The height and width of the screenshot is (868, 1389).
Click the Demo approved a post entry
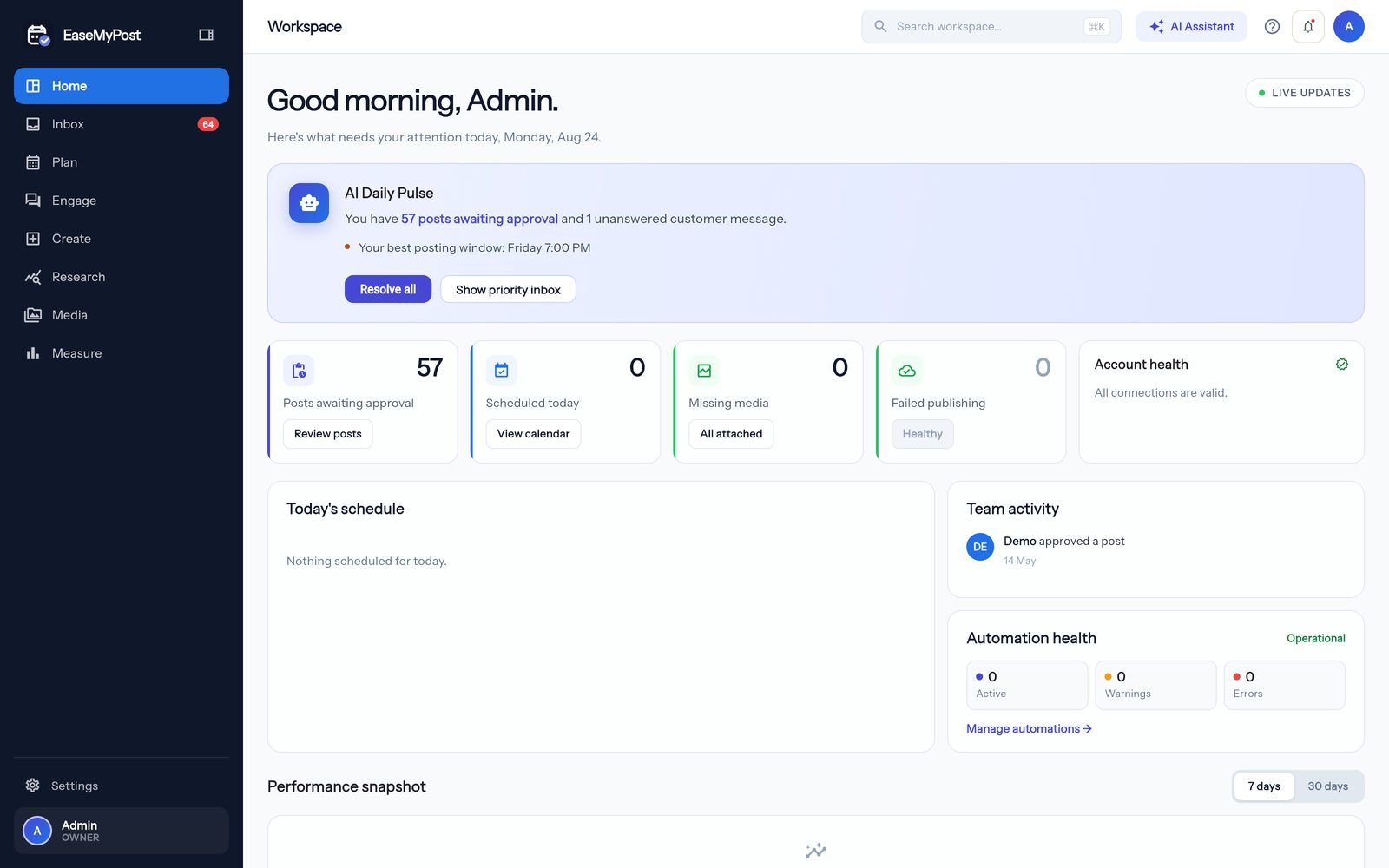(1064, 541)
